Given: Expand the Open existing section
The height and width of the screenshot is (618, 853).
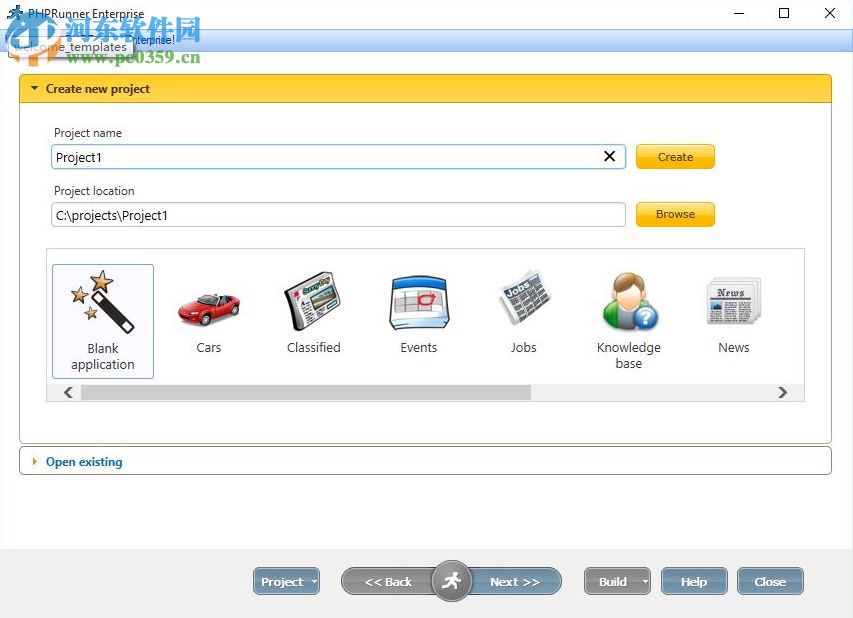Looking at the screenshot, I should coord(33,461).
